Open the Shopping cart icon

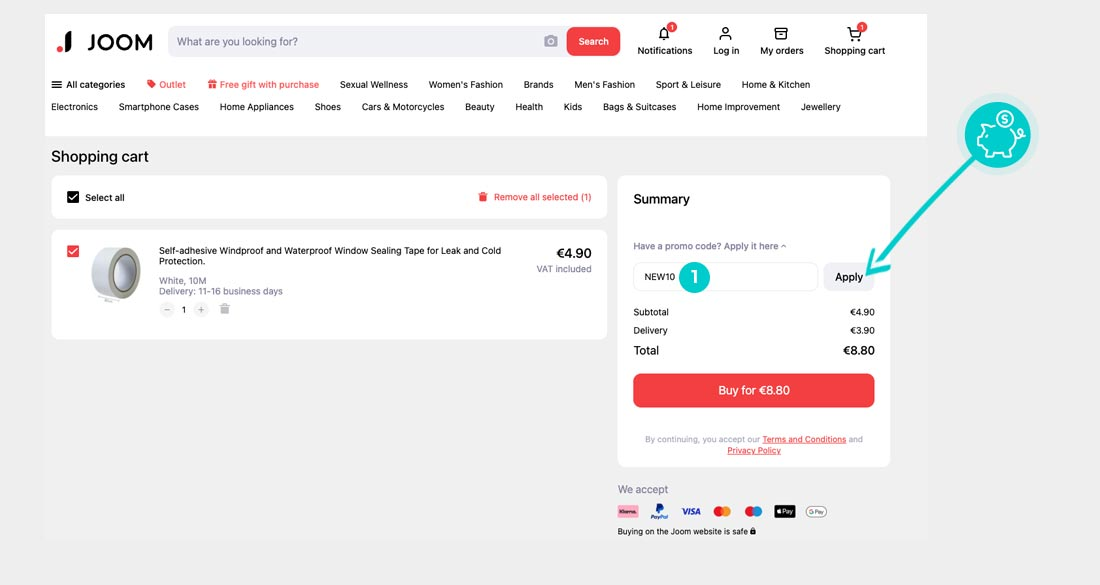pyautogui.click(x=854, y=34)
